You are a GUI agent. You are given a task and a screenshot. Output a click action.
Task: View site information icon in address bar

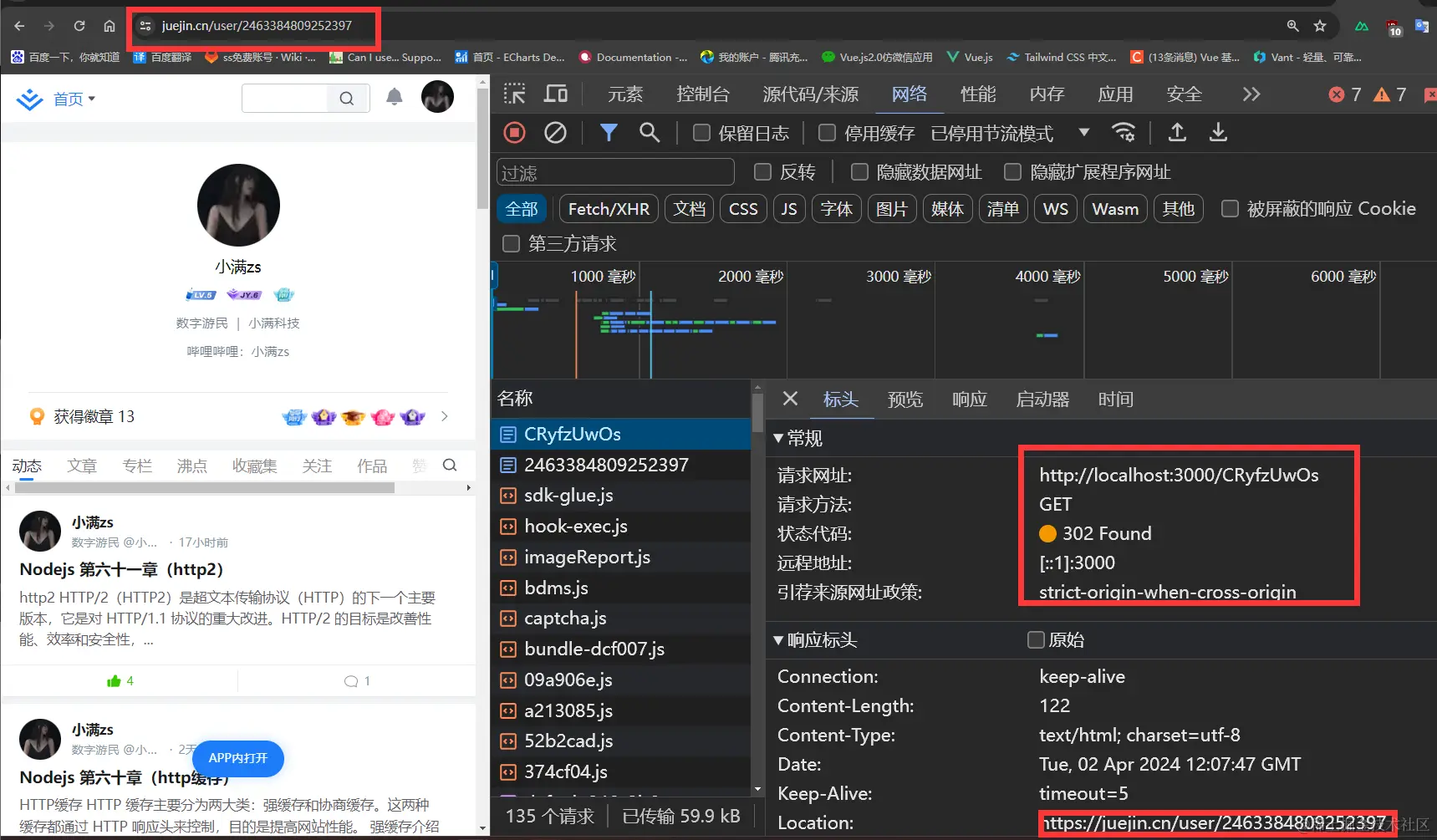[x=145, y=26]
